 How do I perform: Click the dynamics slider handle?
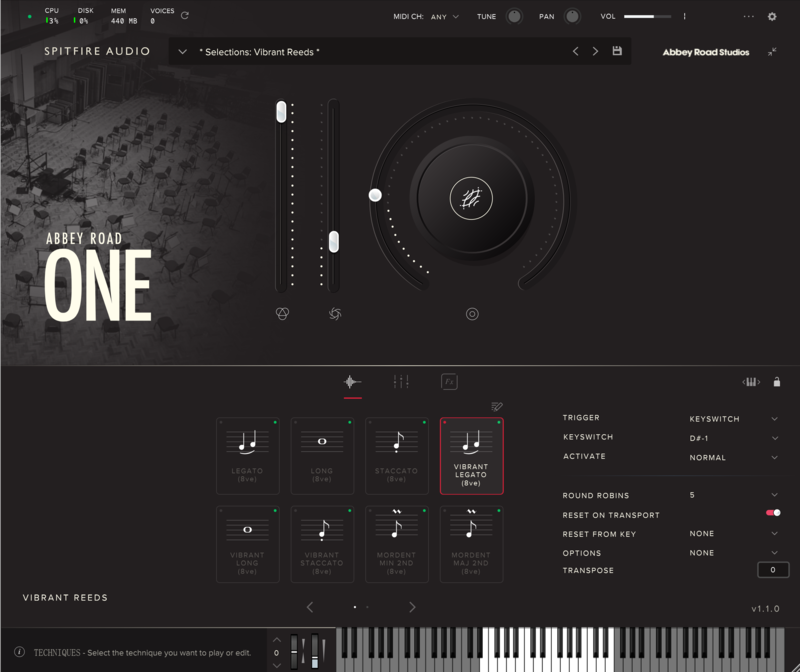tap(334, 241)
